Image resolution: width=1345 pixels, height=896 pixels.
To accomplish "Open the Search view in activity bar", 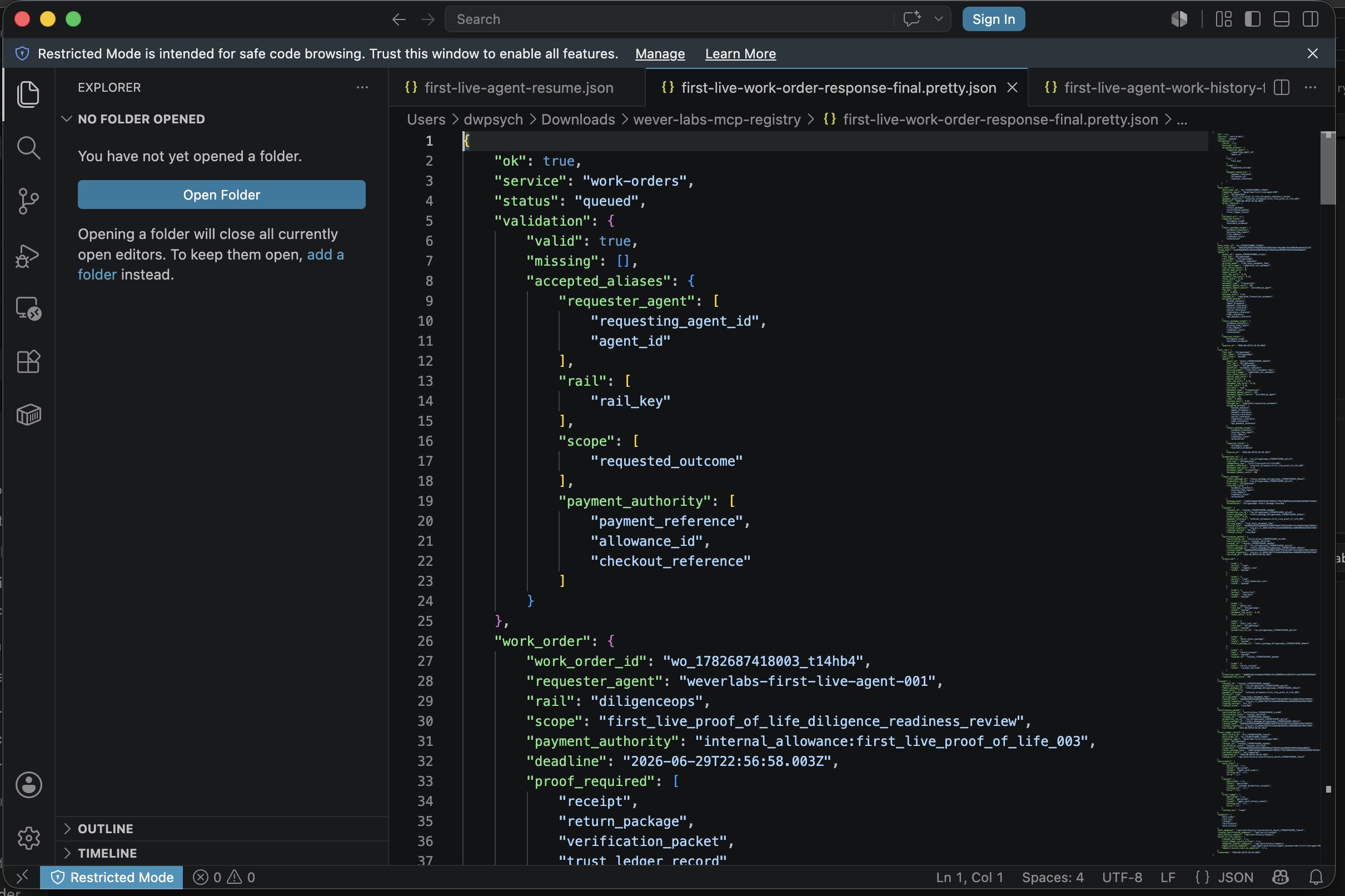I will (x=28, y=148).
